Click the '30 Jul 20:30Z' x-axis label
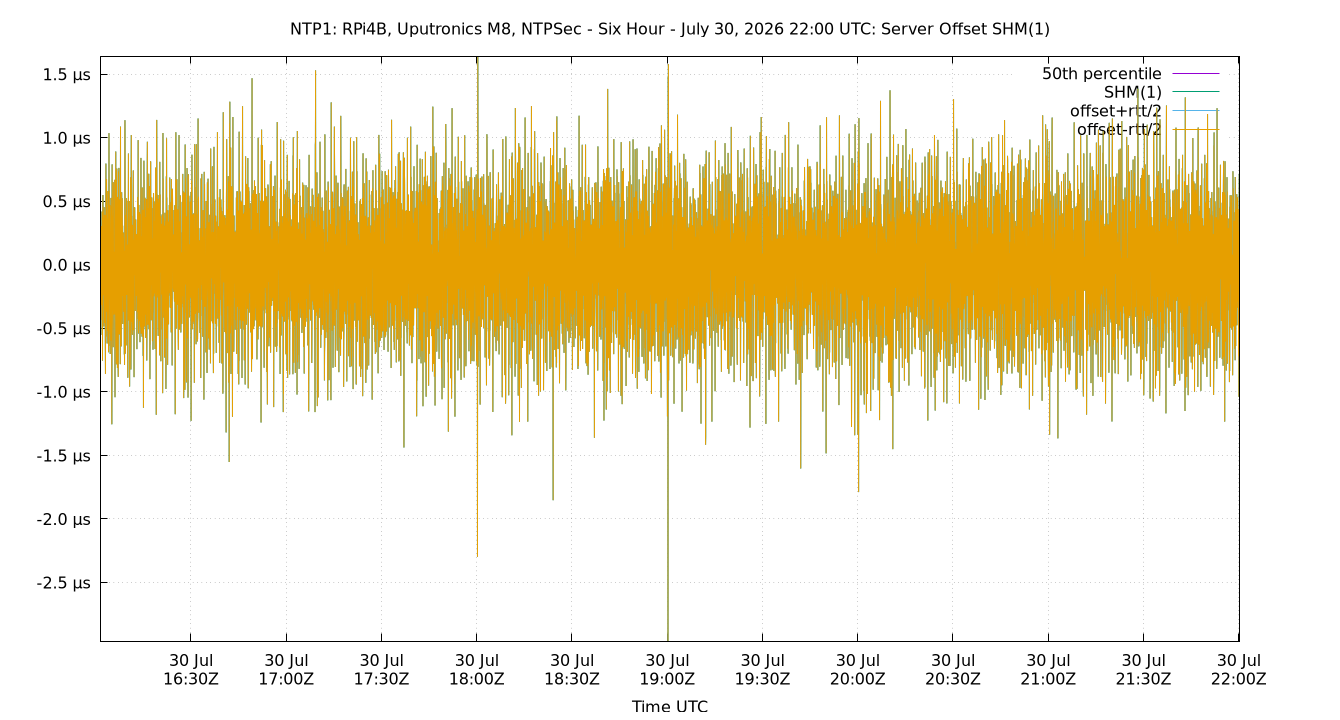The width and height of the screenshot is (1340, 720). (952, 669)
